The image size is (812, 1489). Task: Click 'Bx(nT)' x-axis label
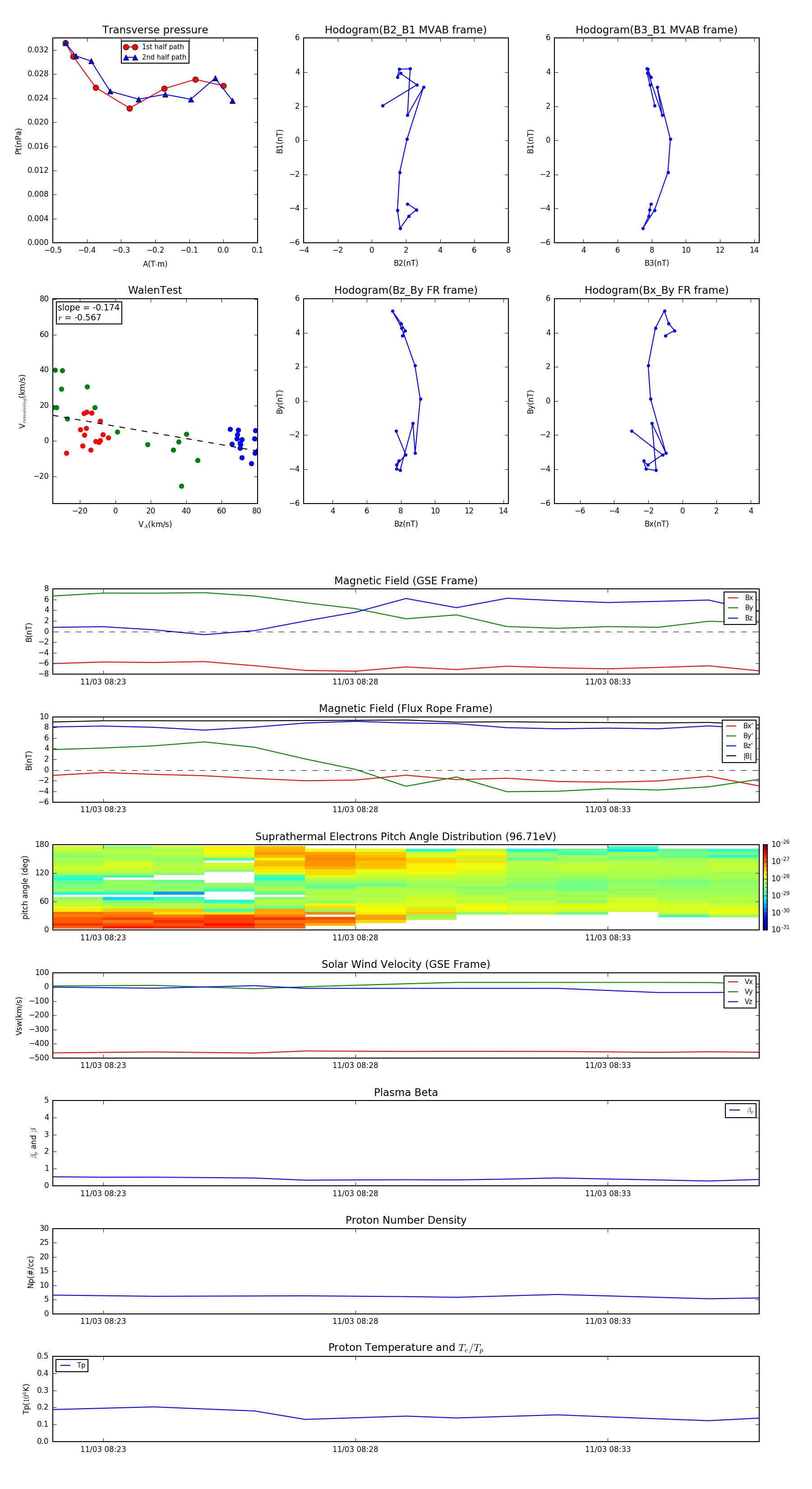tap(656, 524)
